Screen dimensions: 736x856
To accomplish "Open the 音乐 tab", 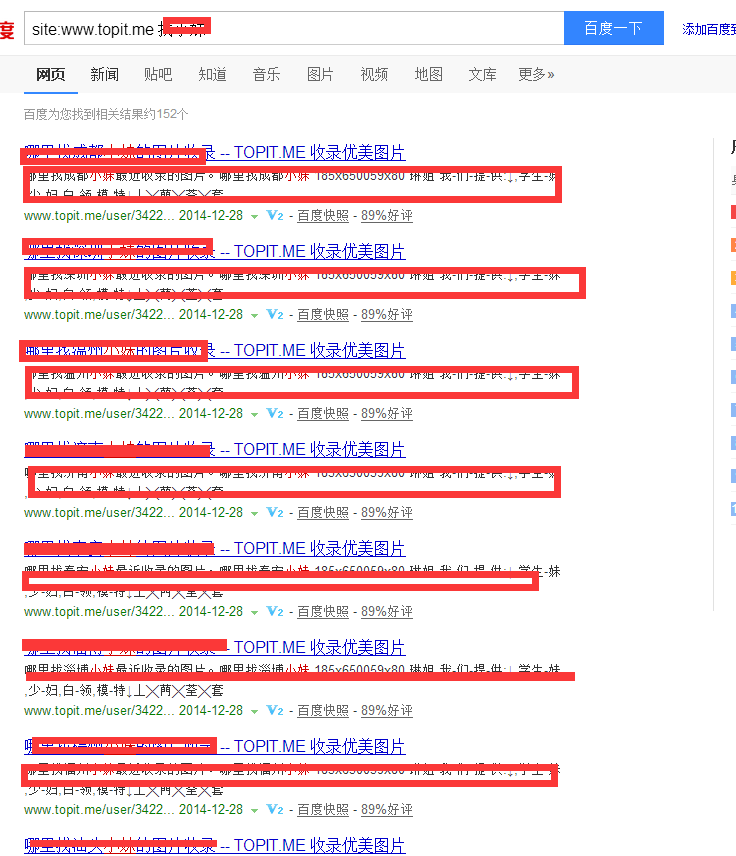I will [x=266, y=74].
